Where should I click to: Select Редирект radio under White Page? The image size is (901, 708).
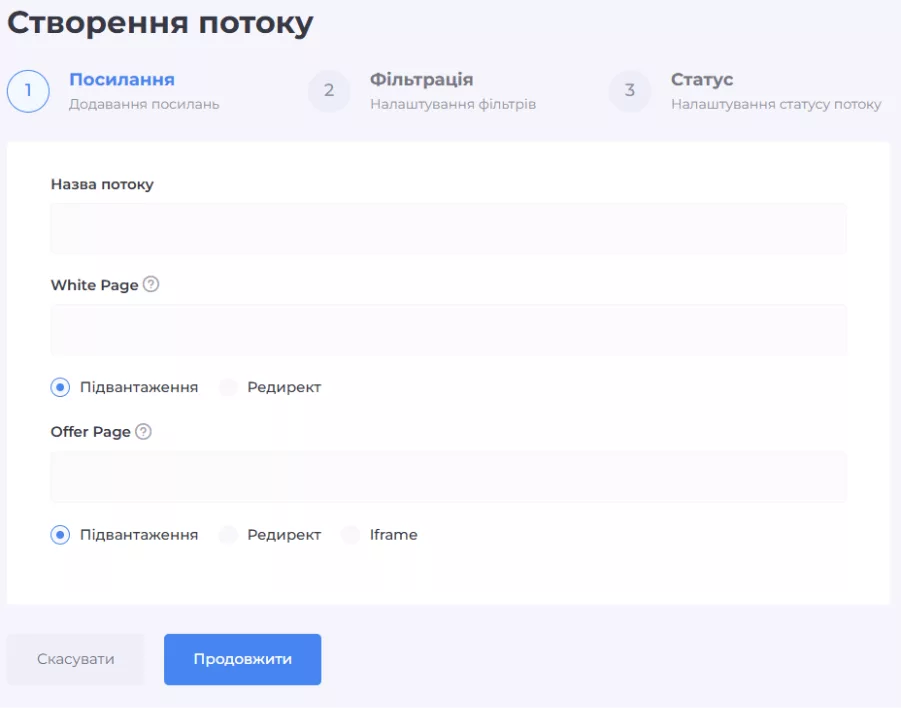point(228,387)
